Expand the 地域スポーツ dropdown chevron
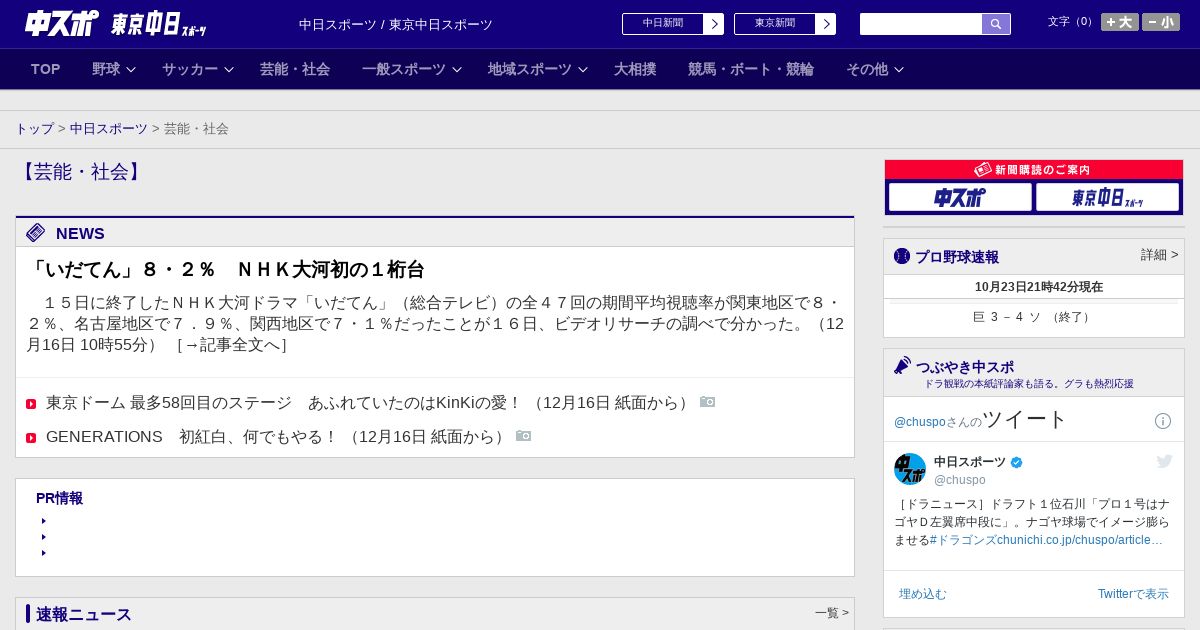 click(x=583, y=70)
